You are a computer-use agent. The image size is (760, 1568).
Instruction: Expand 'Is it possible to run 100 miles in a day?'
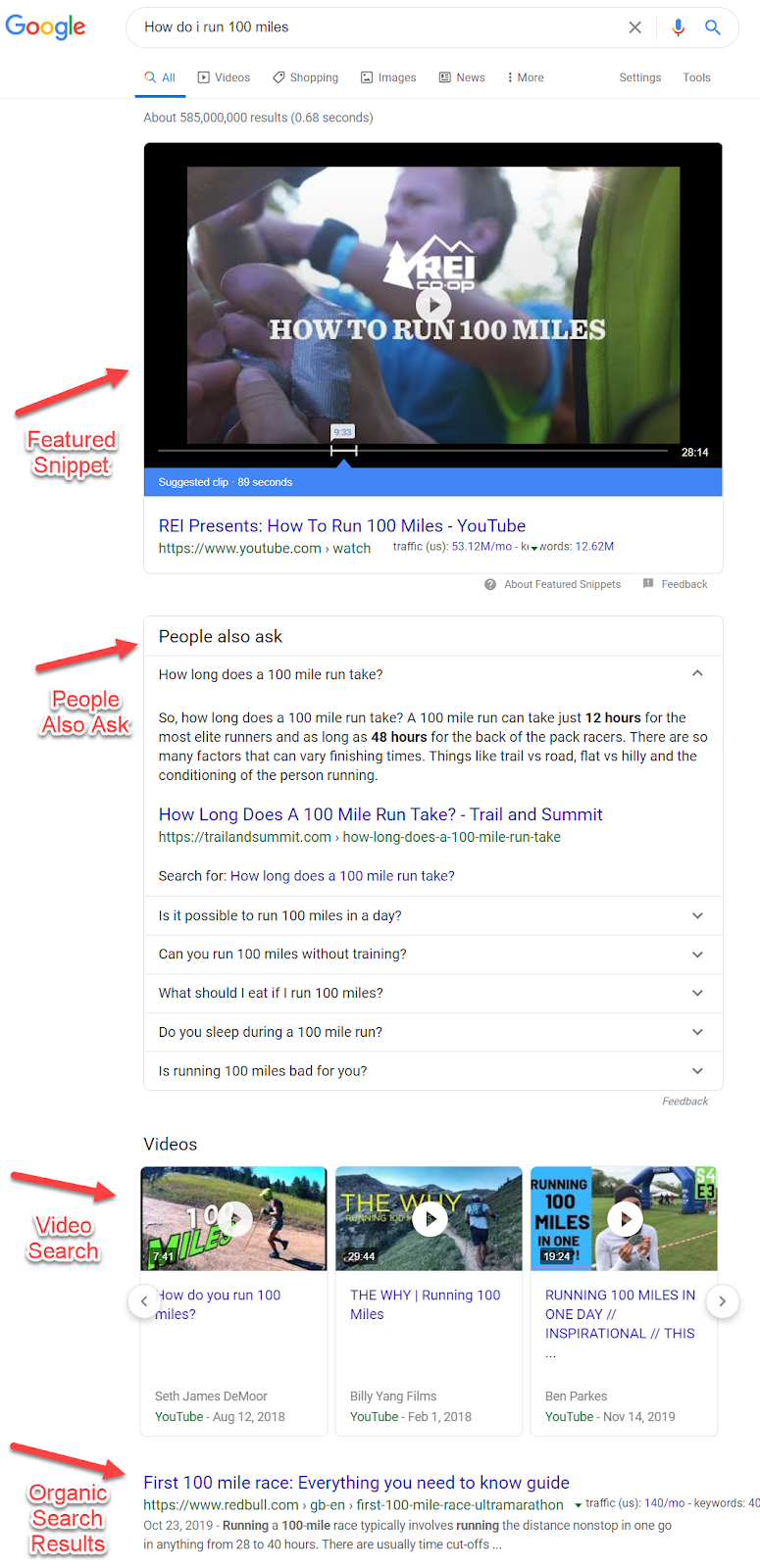tap(433, 915)
